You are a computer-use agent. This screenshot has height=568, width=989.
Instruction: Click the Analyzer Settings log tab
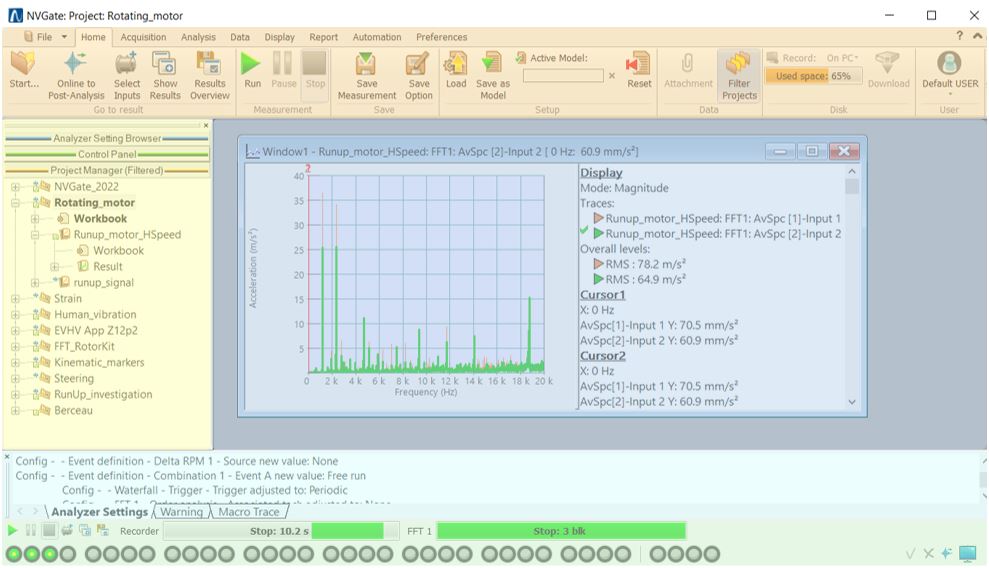coord(99,512)
